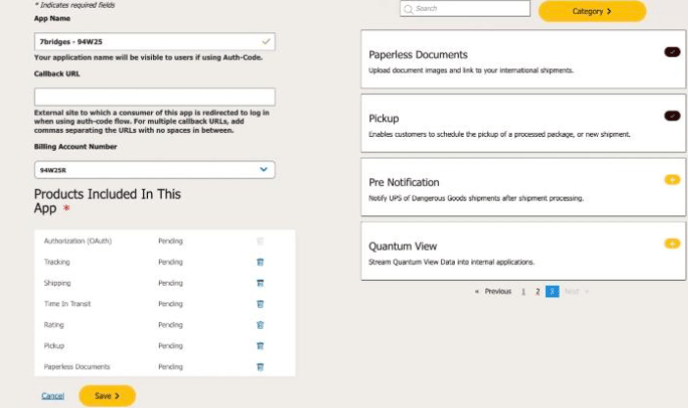The height and width of the screenshot is (408, 688).
Task: Remove Pickup from the included products list
Action: [260, 346]
